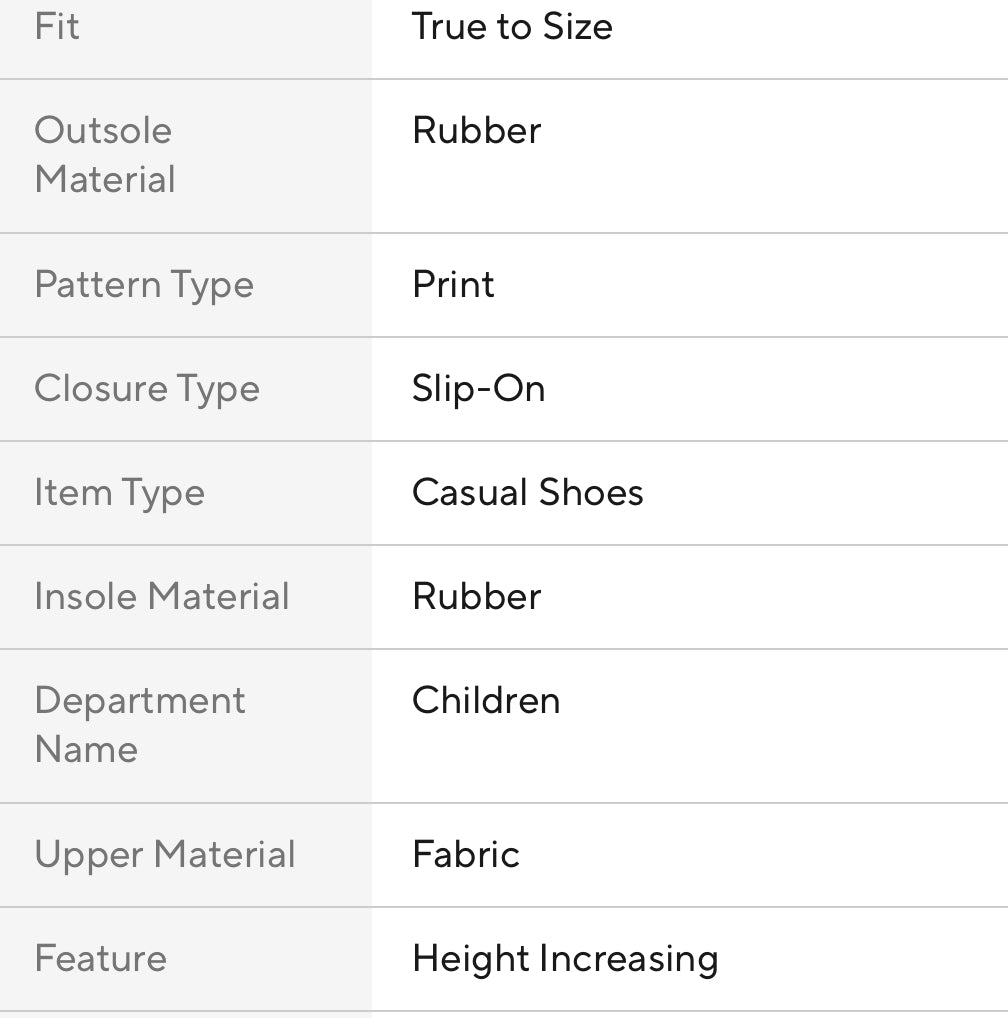Click the Pattern Type label
1008x1018 pixels.
(144, 285)
